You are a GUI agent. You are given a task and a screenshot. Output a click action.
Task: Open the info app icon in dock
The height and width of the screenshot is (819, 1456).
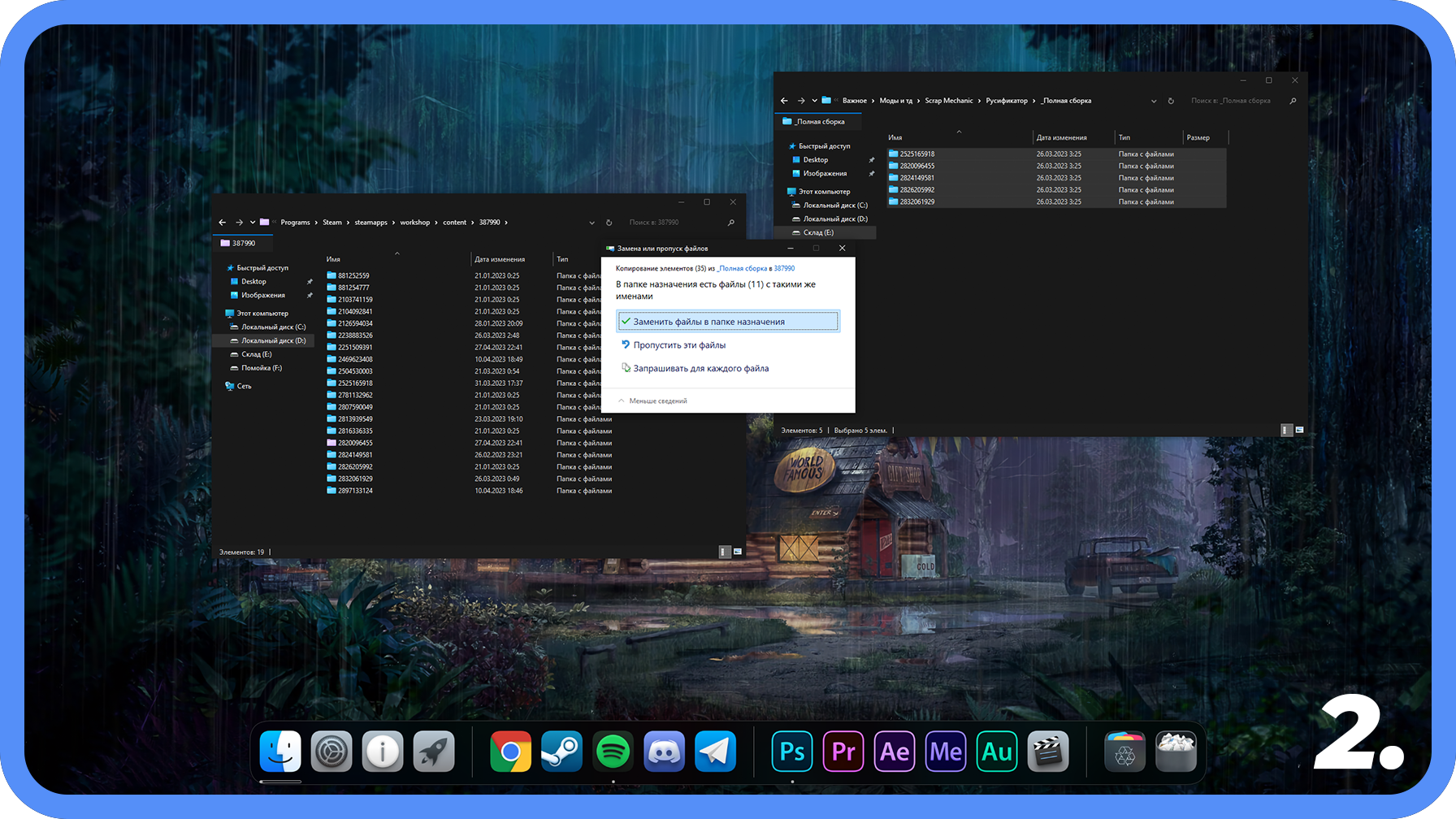coord(383,752)
